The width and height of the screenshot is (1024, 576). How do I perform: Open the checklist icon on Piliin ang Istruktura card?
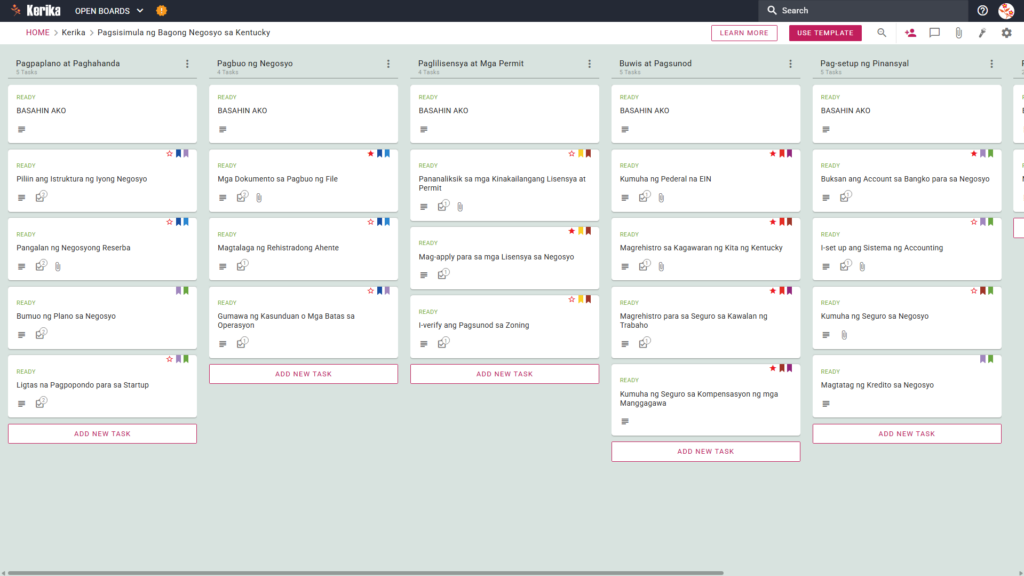(40, 197)
